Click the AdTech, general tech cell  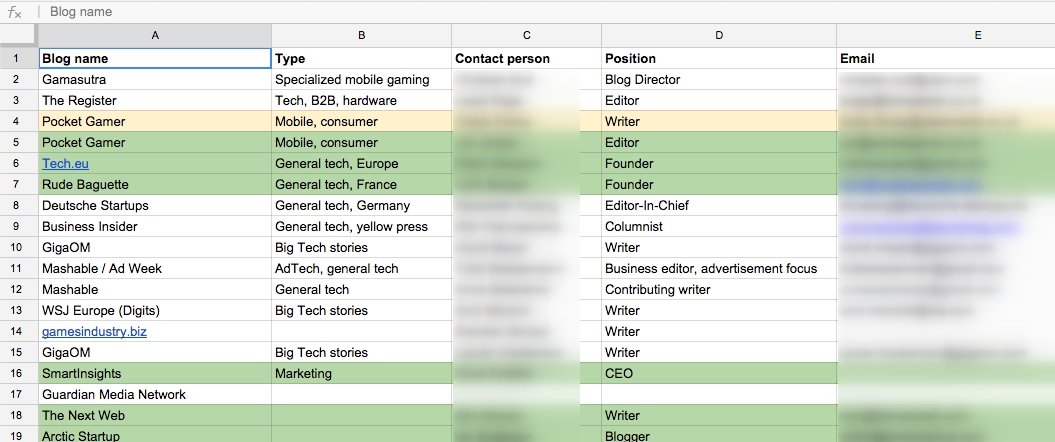361,268
